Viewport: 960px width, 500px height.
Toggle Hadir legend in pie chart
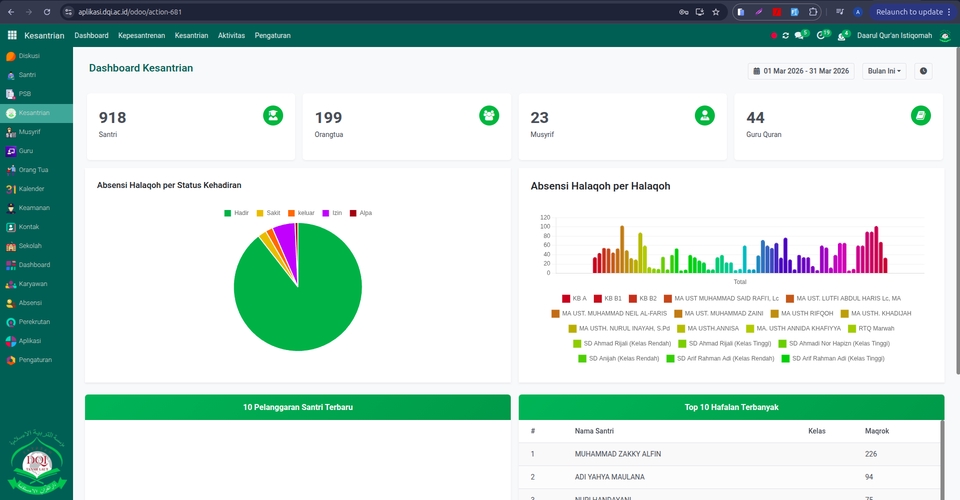(x=235, y=213)
